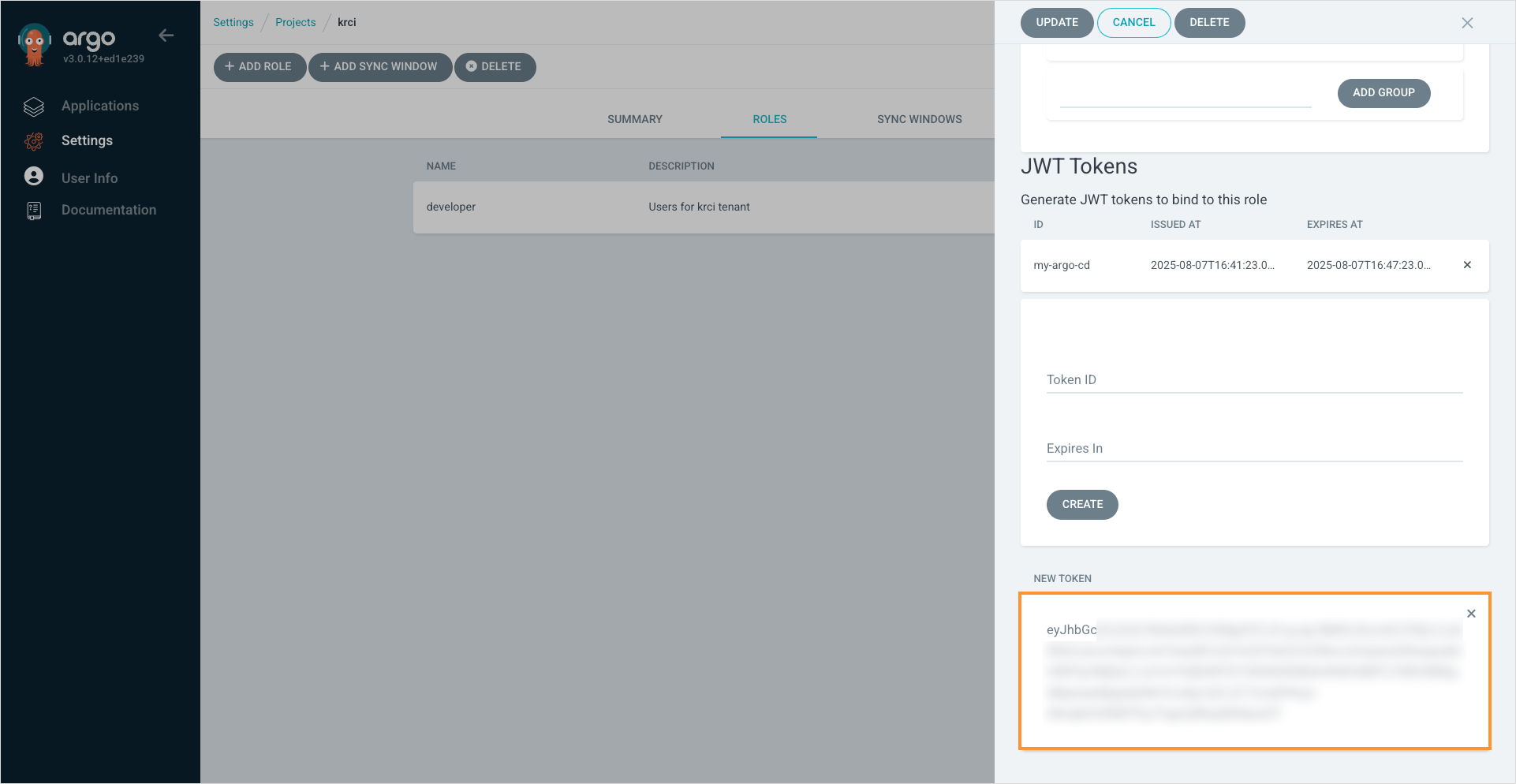Close the role edit panel
Image resolution: width=1516 pixels, height=784 pixels.
1467,22
